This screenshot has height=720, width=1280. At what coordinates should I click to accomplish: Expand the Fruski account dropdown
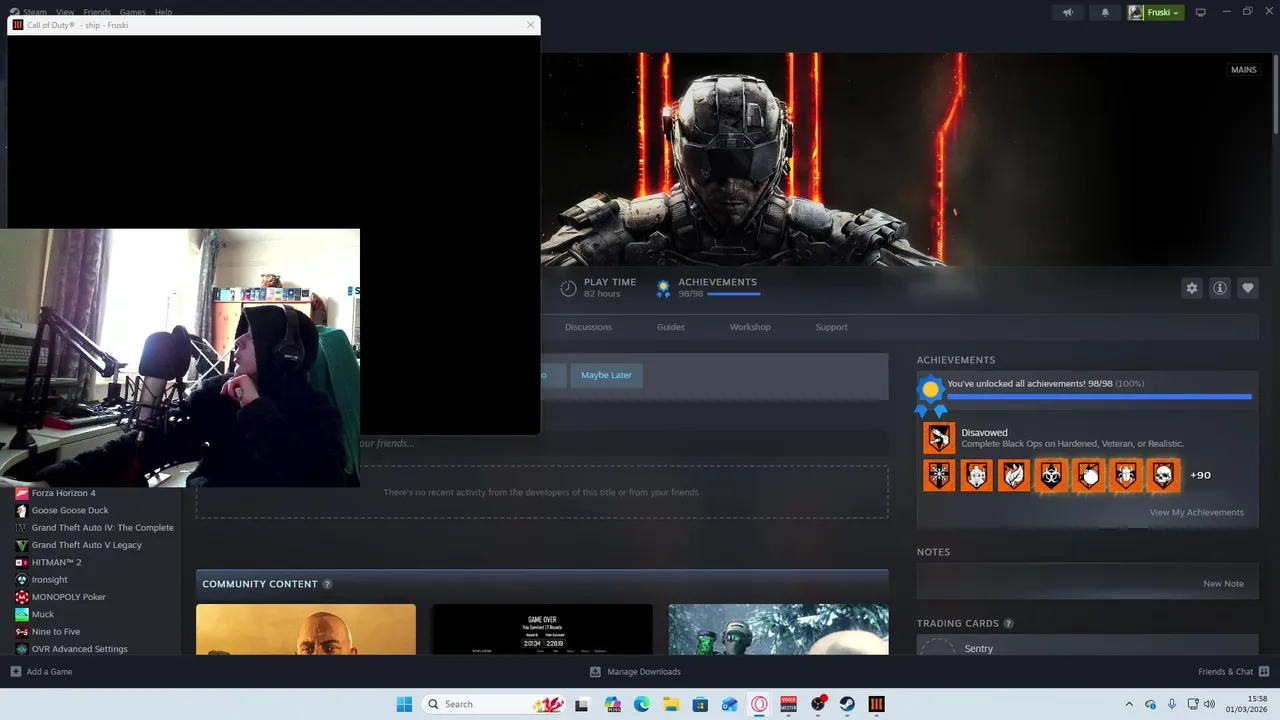(1156, 12)
